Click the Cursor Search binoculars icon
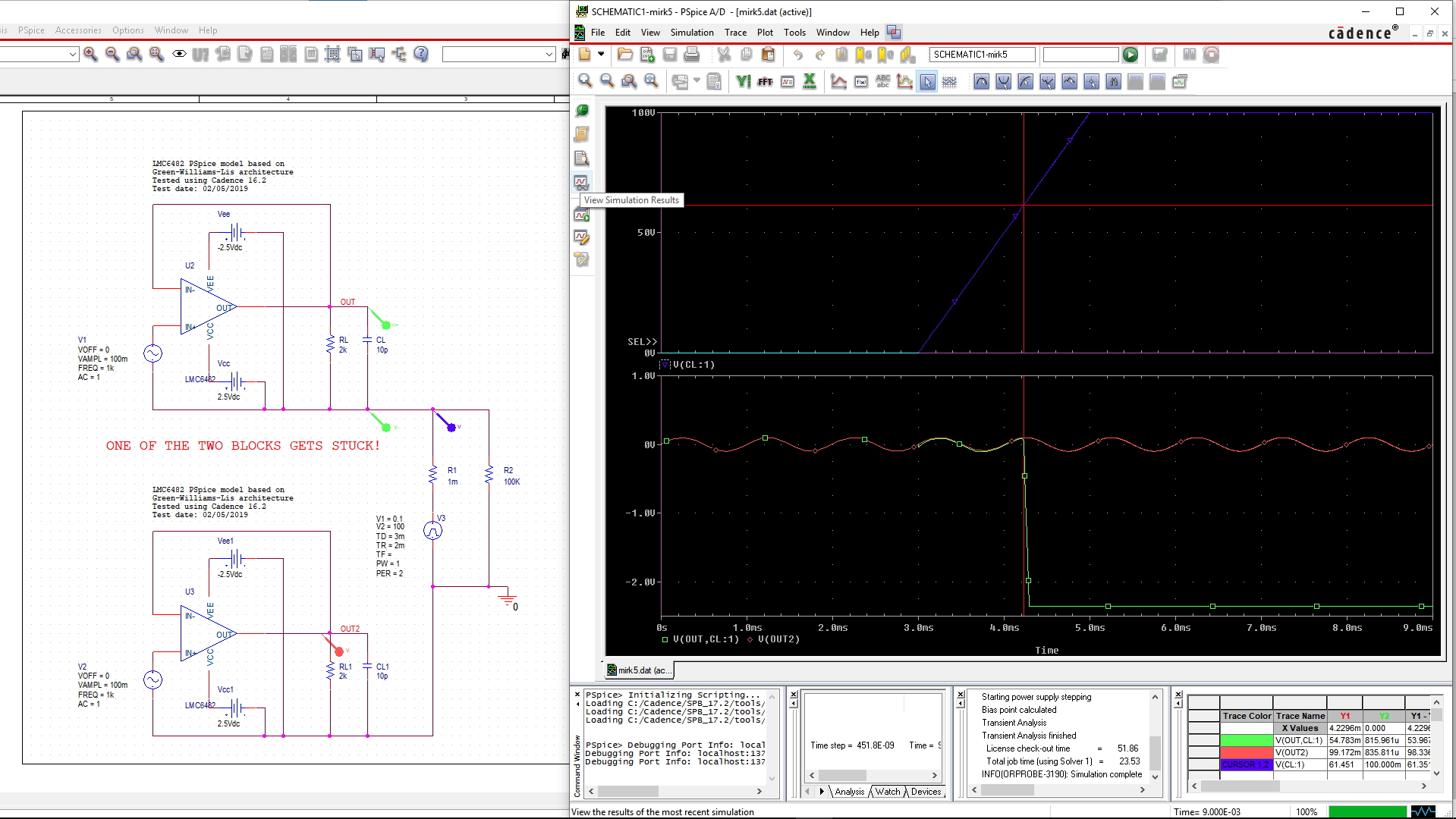1456x819 pixels. [1113, 81]
